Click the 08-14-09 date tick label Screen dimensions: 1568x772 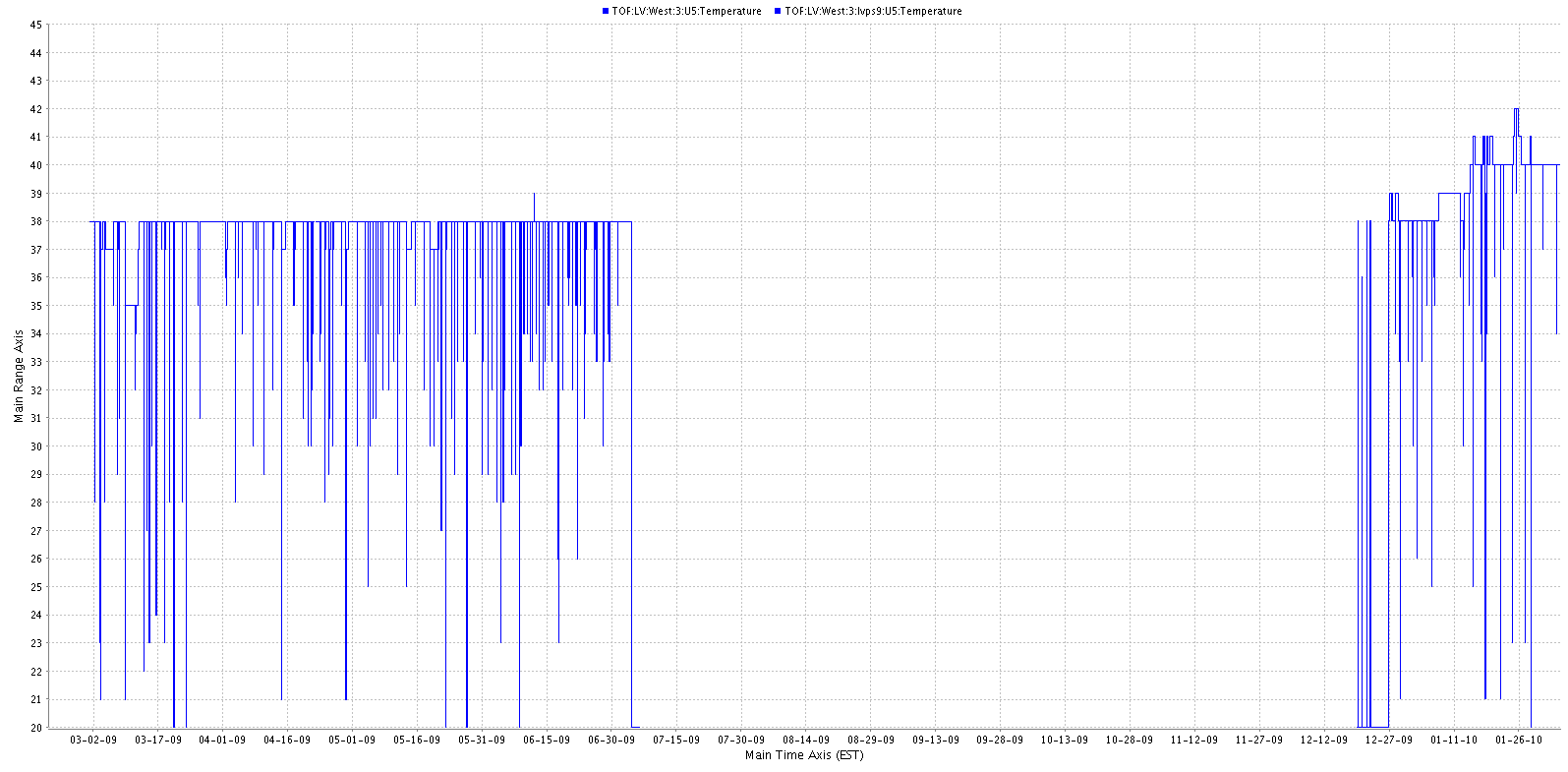click(806, 740)
